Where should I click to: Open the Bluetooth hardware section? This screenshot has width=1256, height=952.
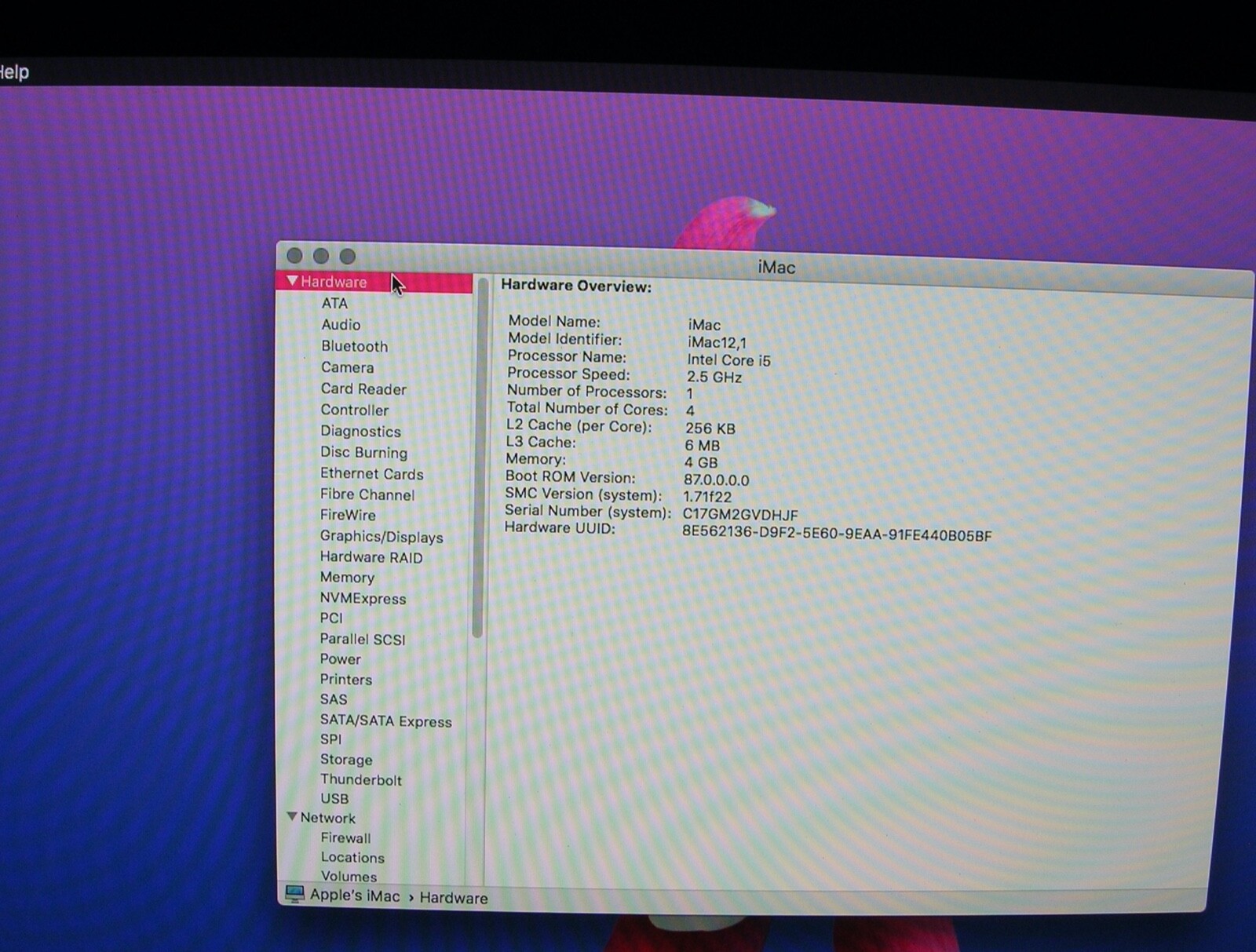pyautogui.click(x=354, y=346)
